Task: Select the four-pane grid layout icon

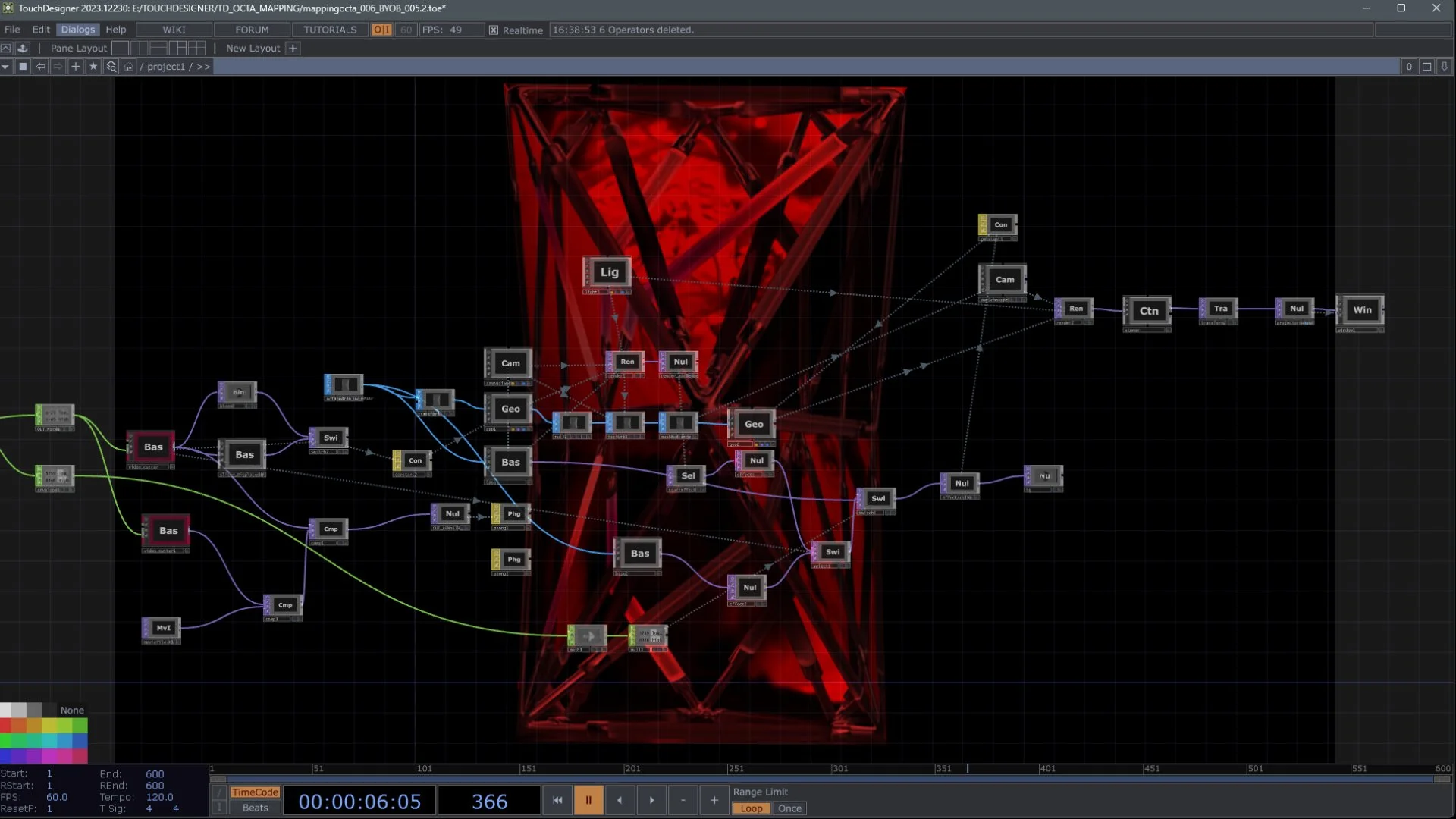Action: 197,48
